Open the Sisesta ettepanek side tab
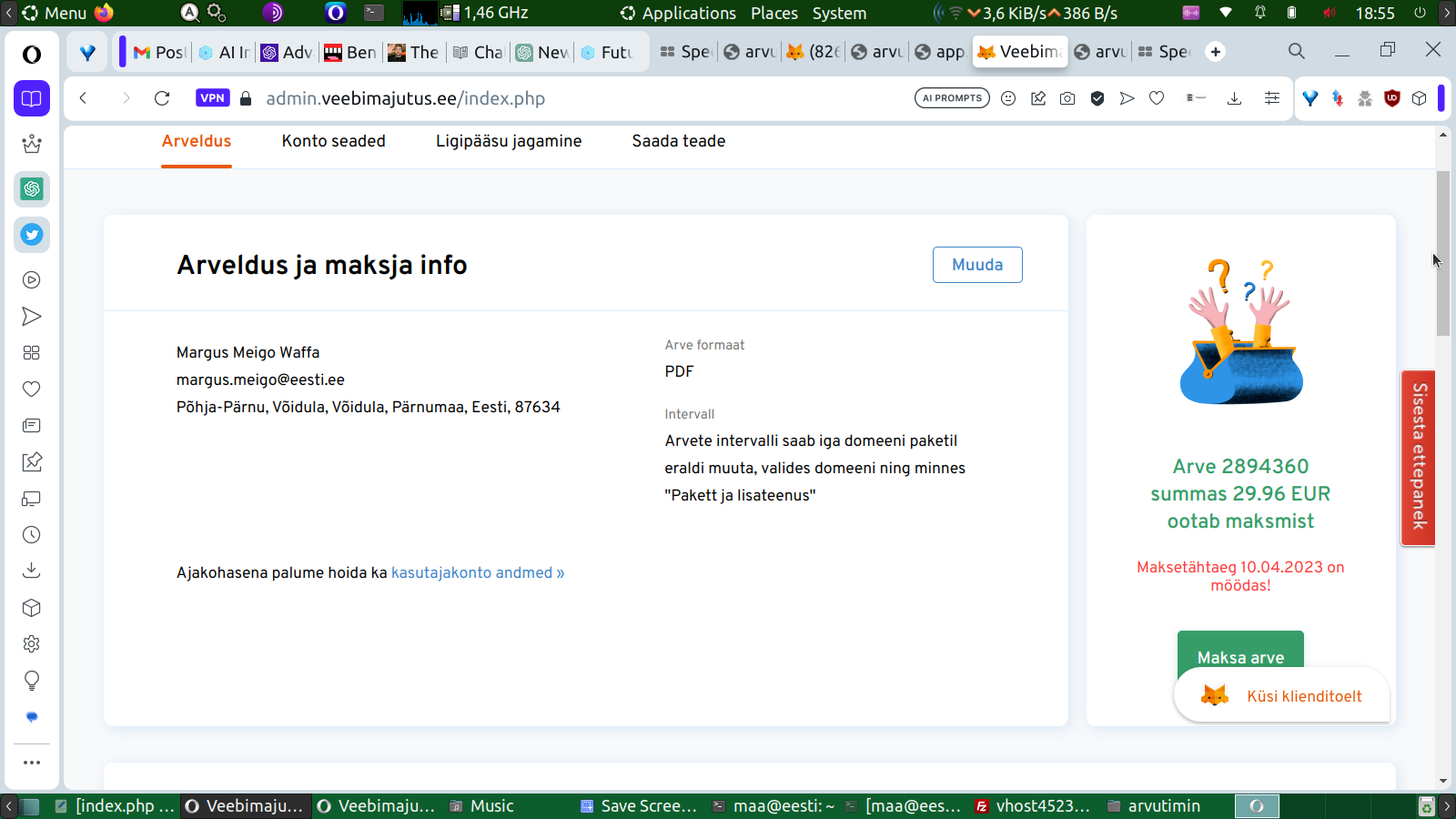The image size is (1456, 819). (1419, 457)
